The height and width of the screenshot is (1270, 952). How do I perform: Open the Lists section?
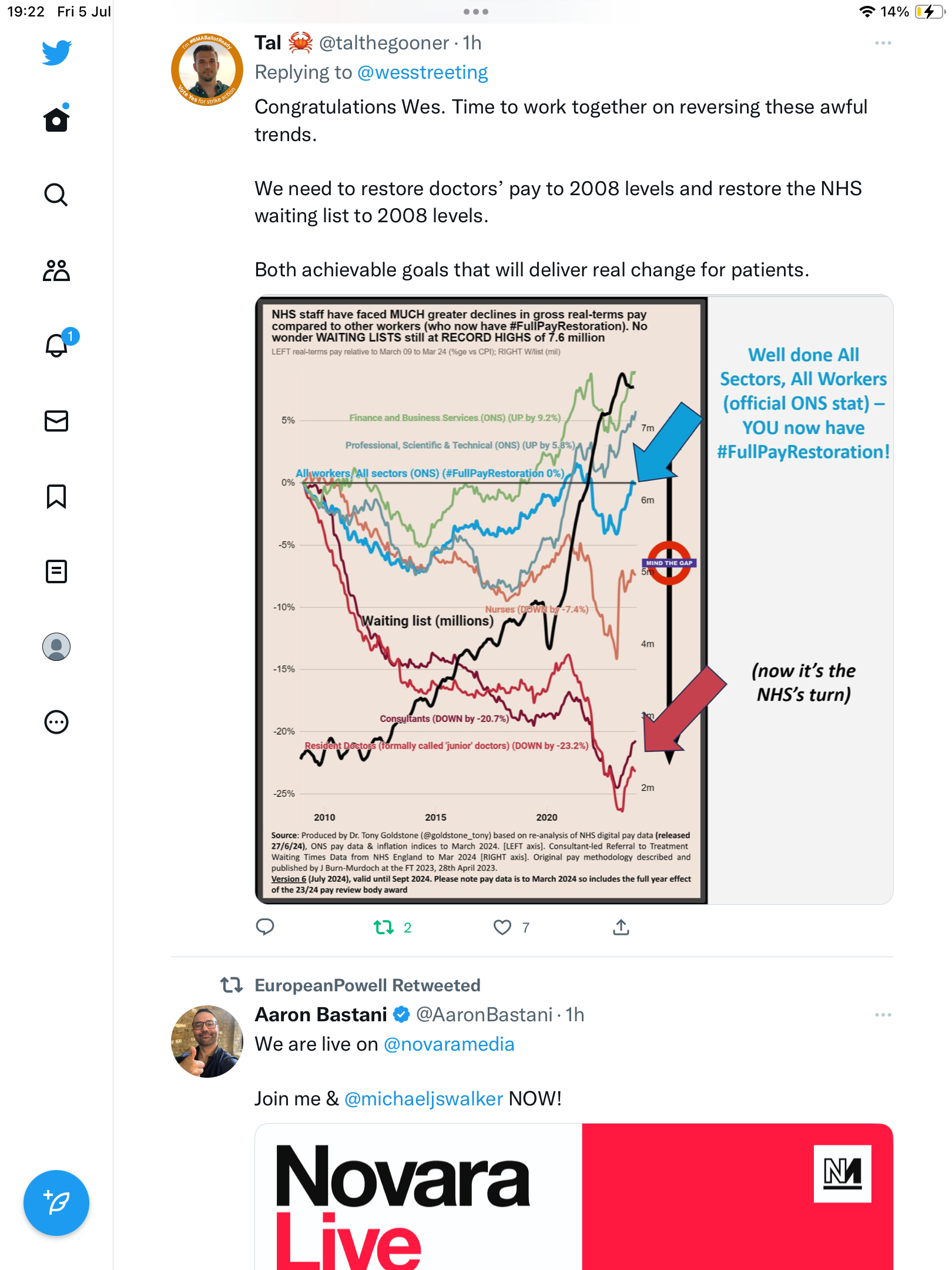point(56,571)
